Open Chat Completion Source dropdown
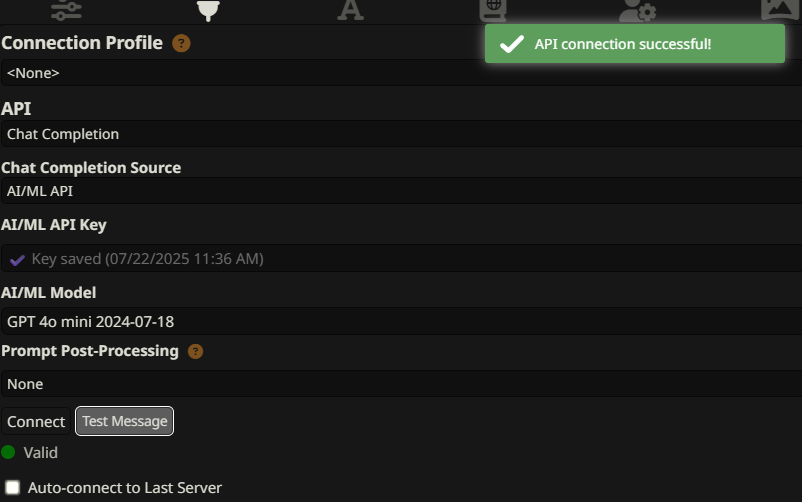 click(x=400, y=191)
